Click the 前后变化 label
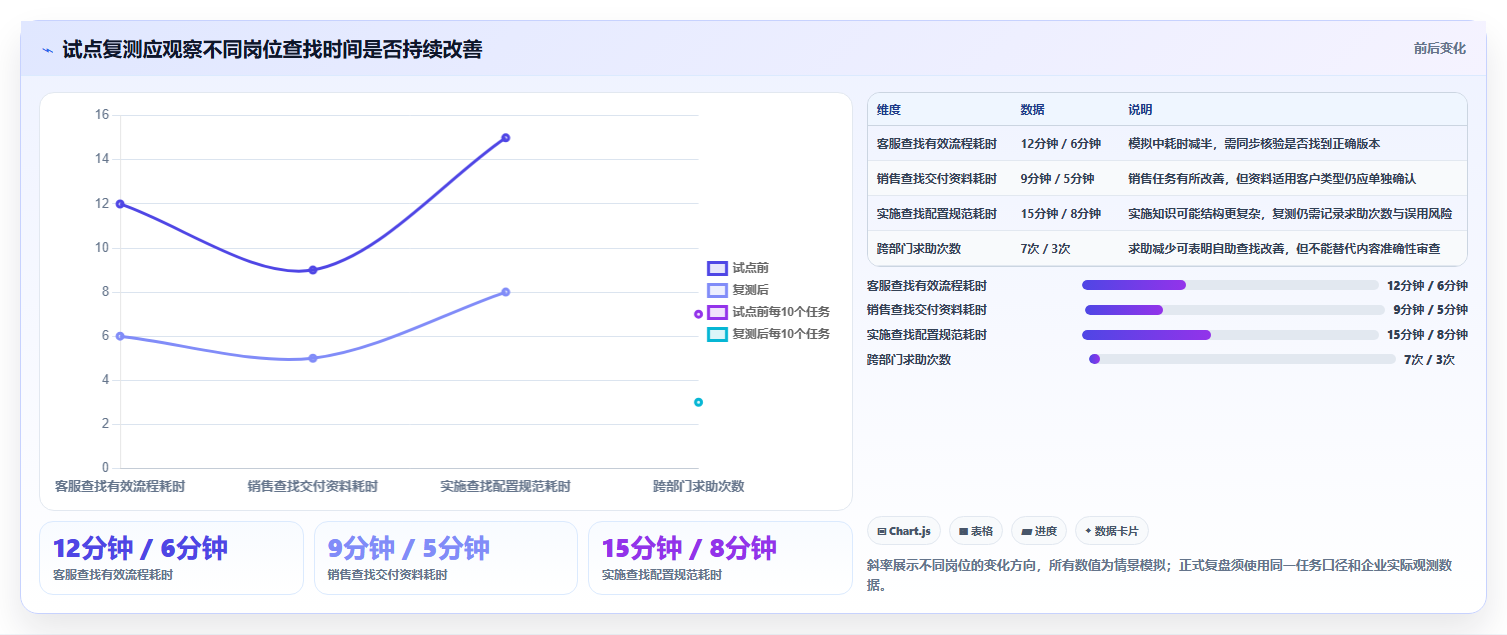 coord(1439,48)
